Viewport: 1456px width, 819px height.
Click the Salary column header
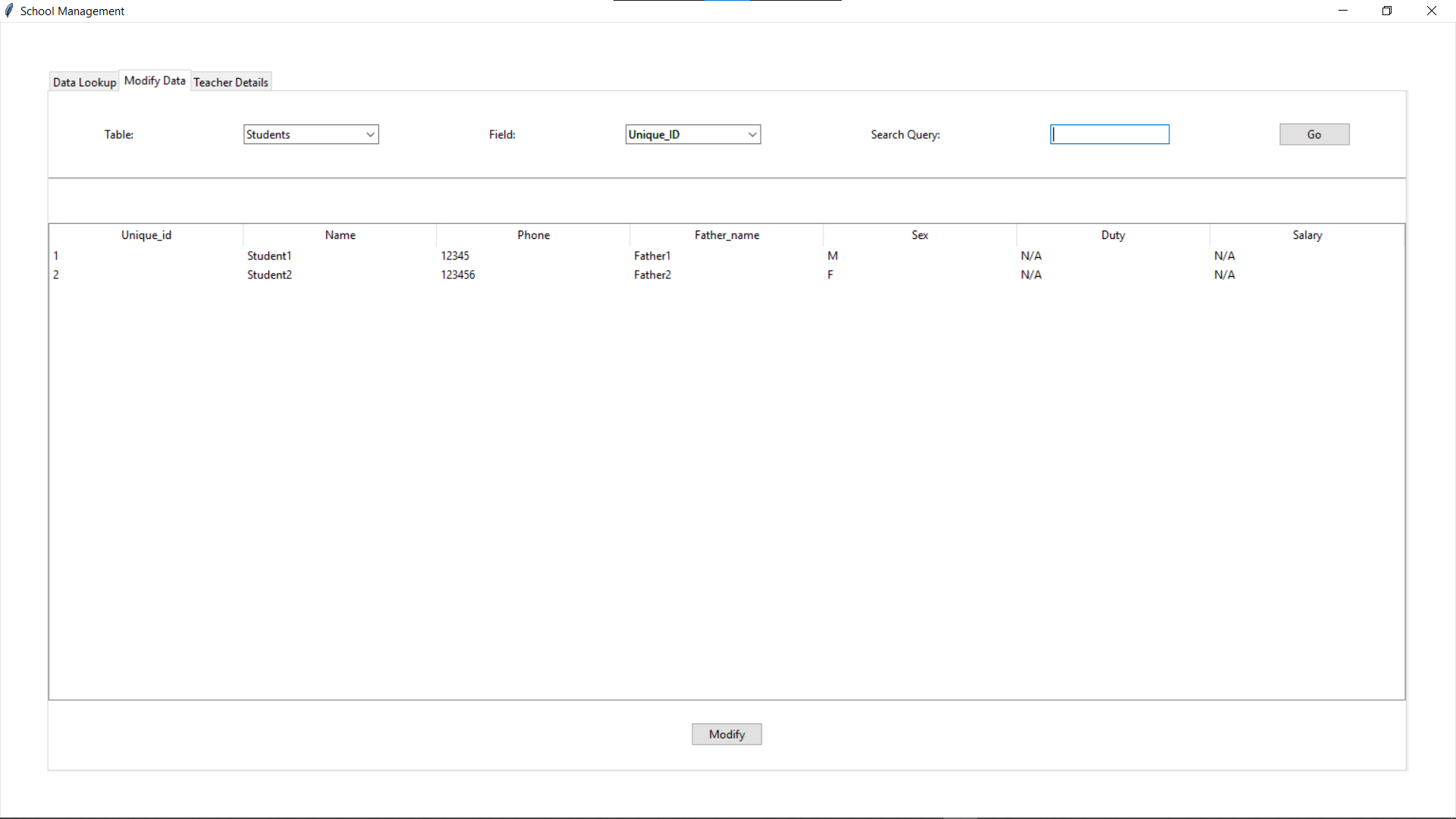tap(1307, 235)
